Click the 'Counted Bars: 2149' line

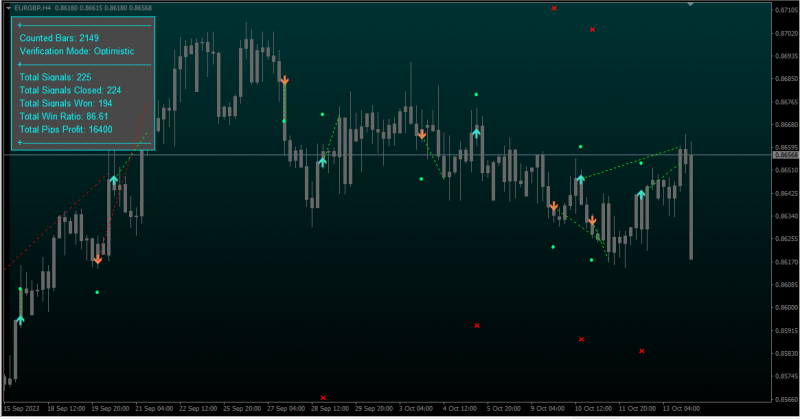point(59,38)
